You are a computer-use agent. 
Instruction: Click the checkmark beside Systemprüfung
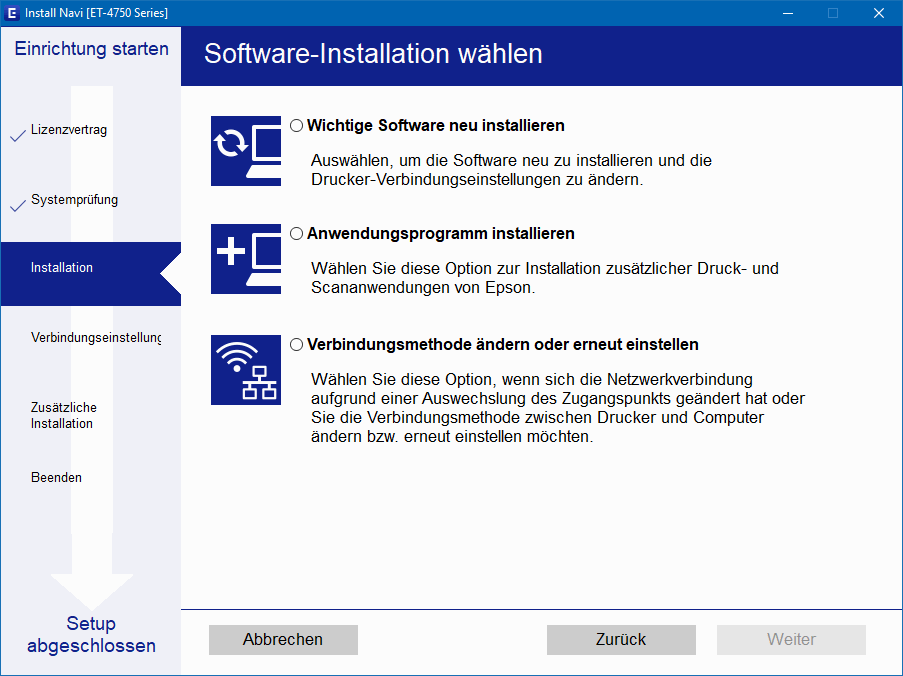17,205
